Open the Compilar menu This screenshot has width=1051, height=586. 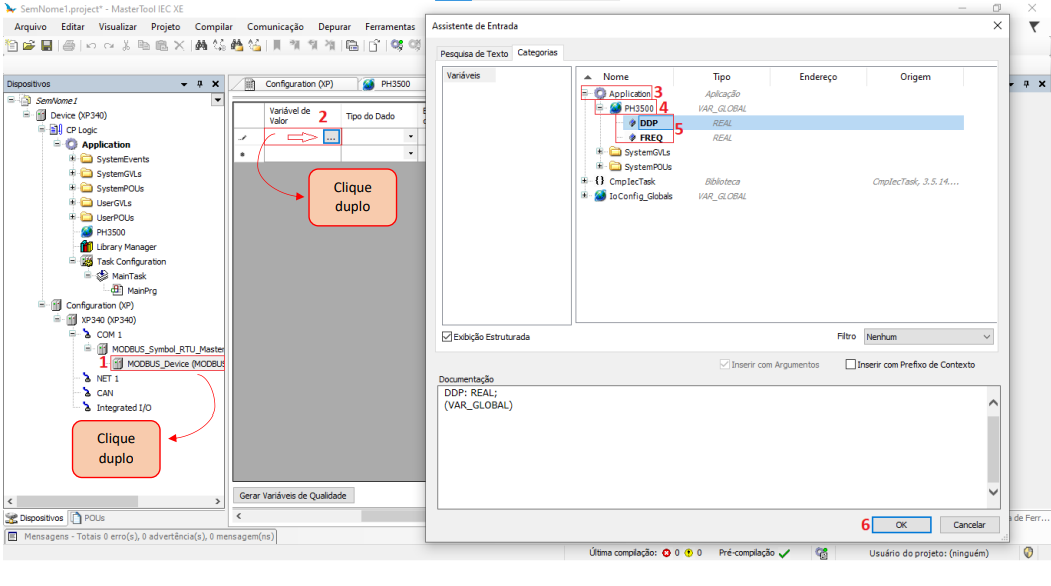[213, 27]
